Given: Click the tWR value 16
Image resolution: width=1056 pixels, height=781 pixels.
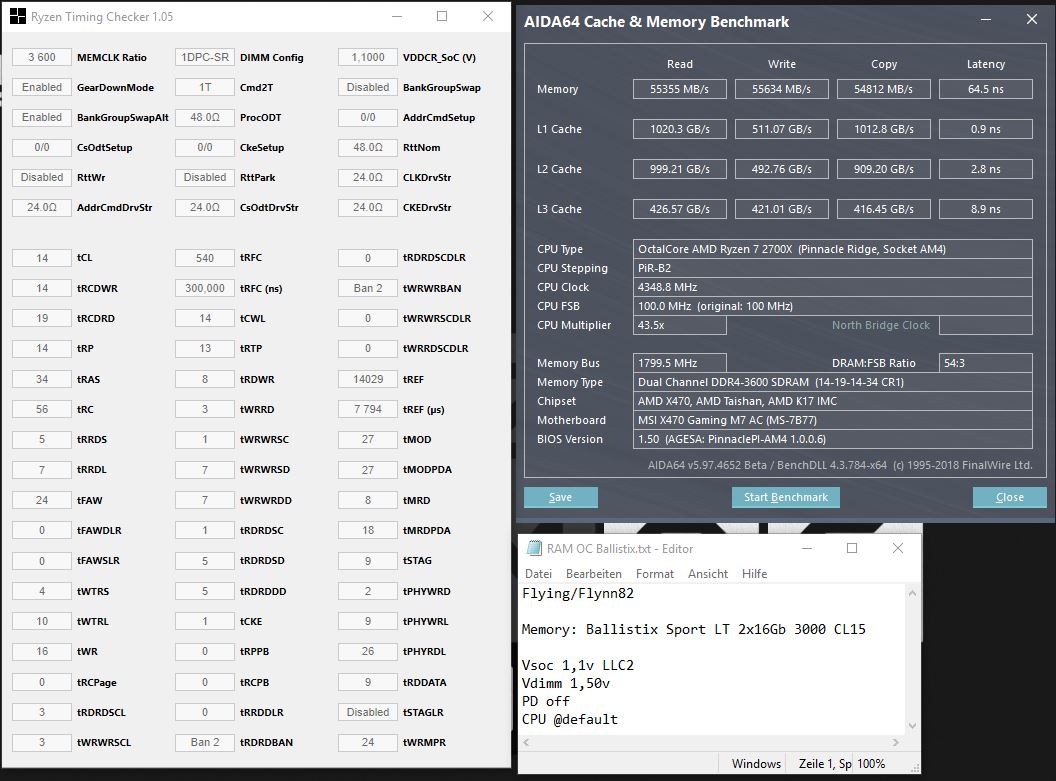Looking at the screenshot, I should [42, 651].
